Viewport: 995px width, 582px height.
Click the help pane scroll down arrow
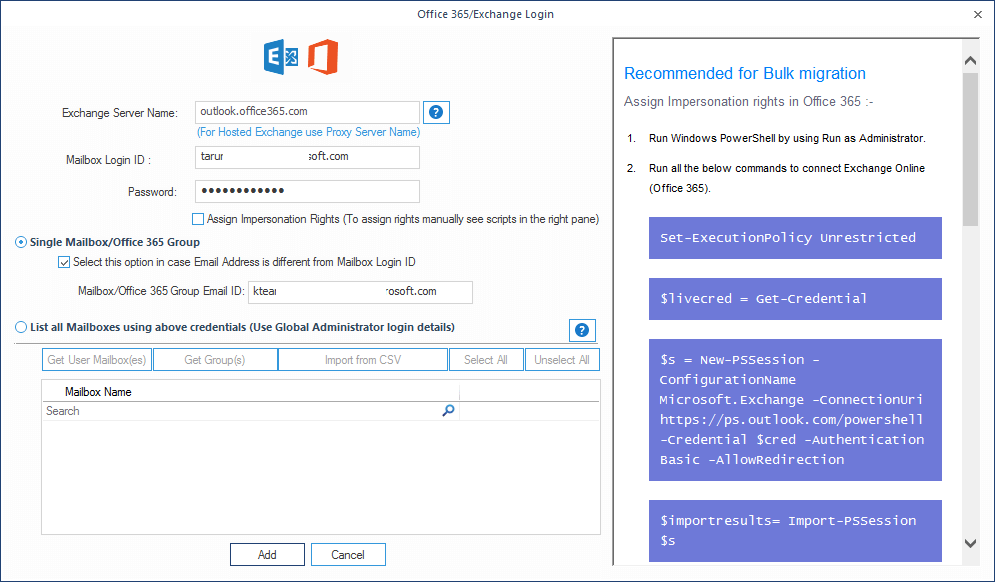tap(970, 543)
